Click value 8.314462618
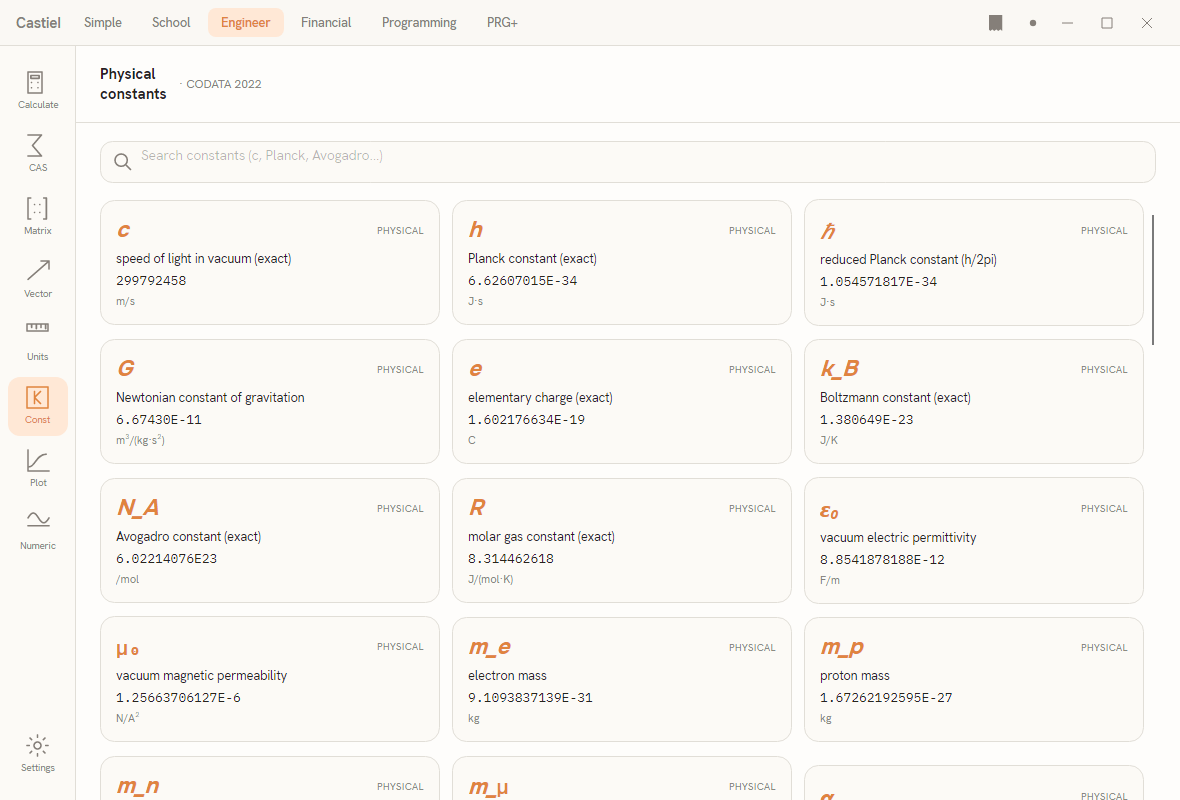The width and height of the screenshot is (1180, 800). click(x=510, y=559)
